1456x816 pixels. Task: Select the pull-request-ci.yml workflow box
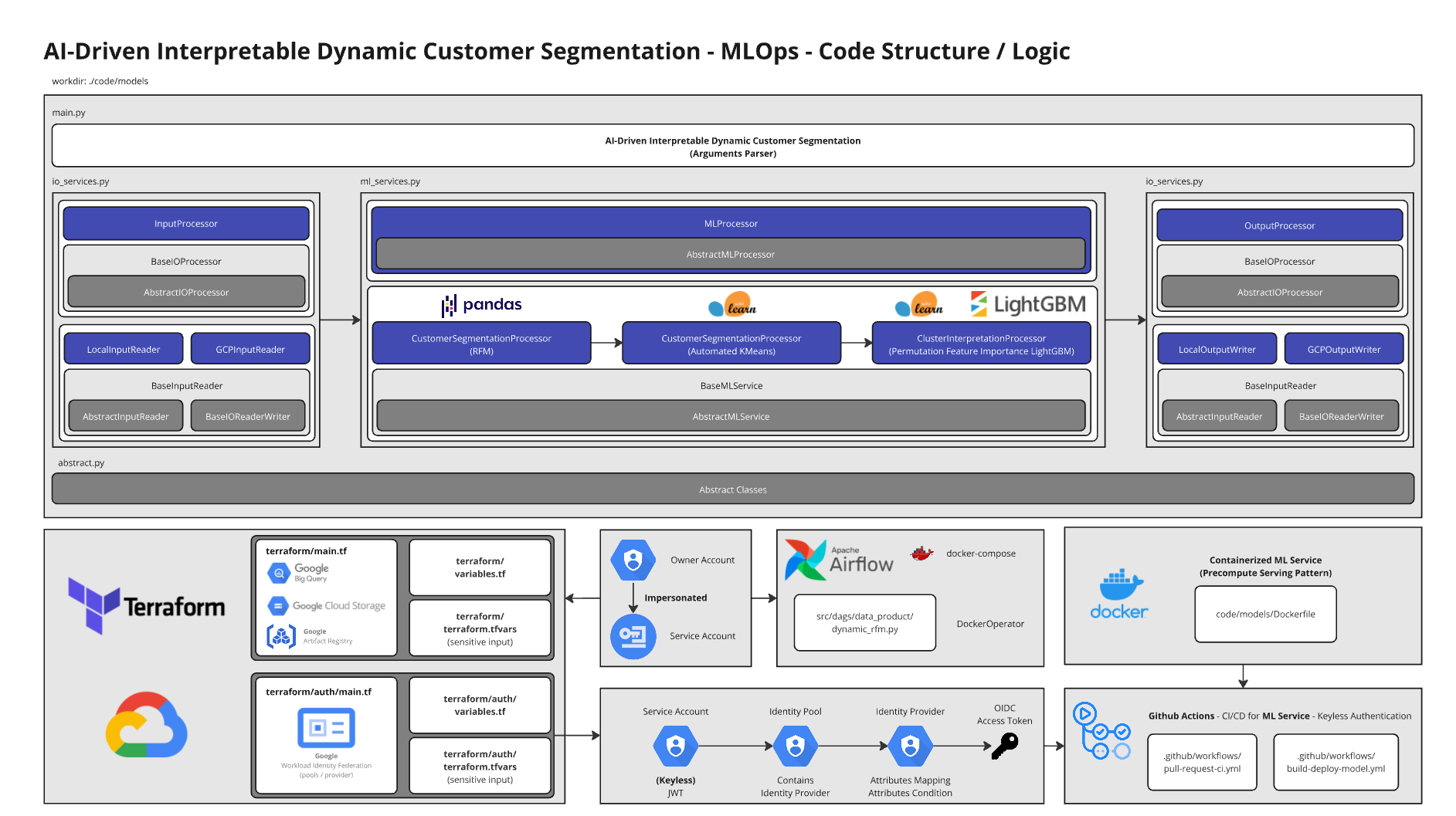click(1202, 762)
